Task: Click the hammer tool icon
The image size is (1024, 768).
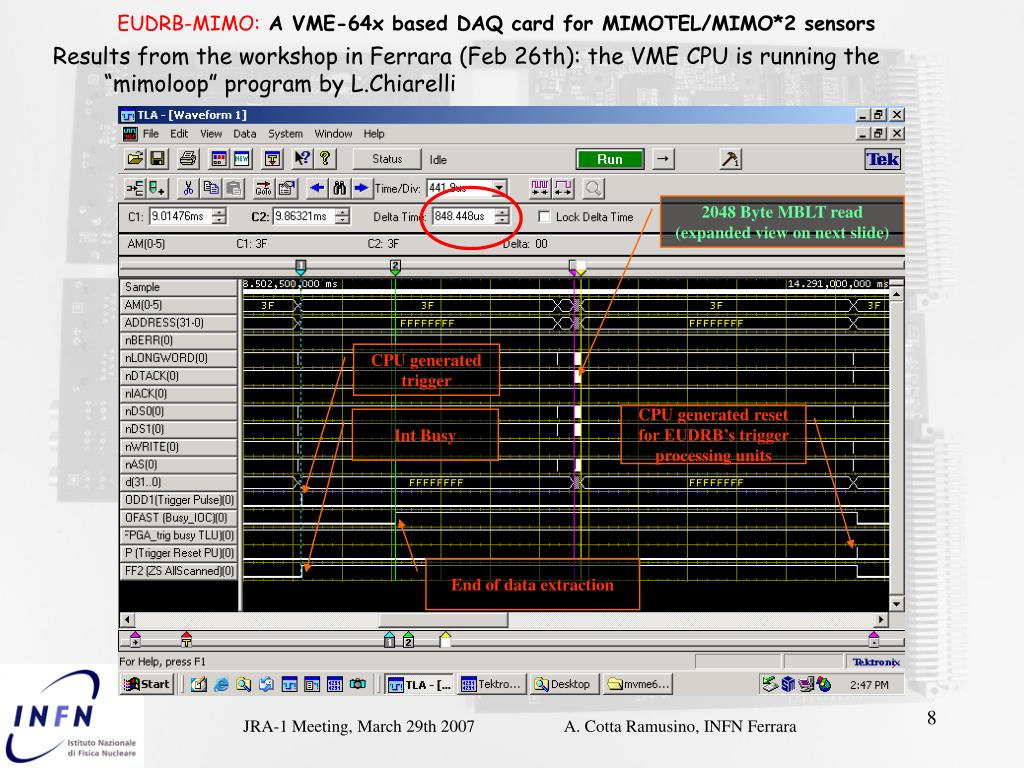Action: click(x=729, y=159)
